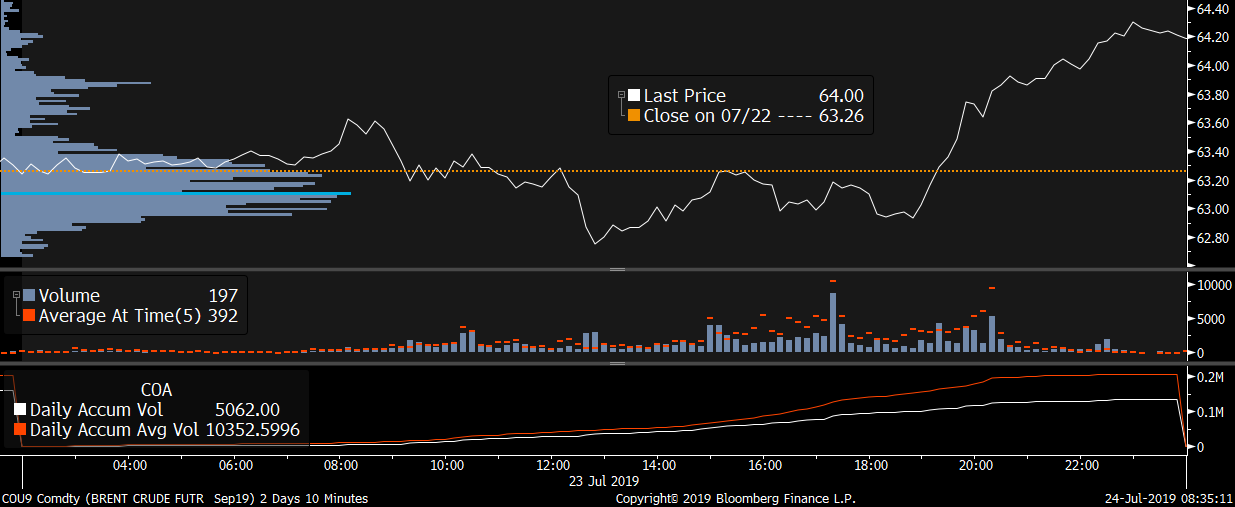Image resolution: width=1235 pixels, height=507 pixels.
Task: Click the blue-gray Volume series swatch
Action: pyautogui.click(x=28, y=296)
